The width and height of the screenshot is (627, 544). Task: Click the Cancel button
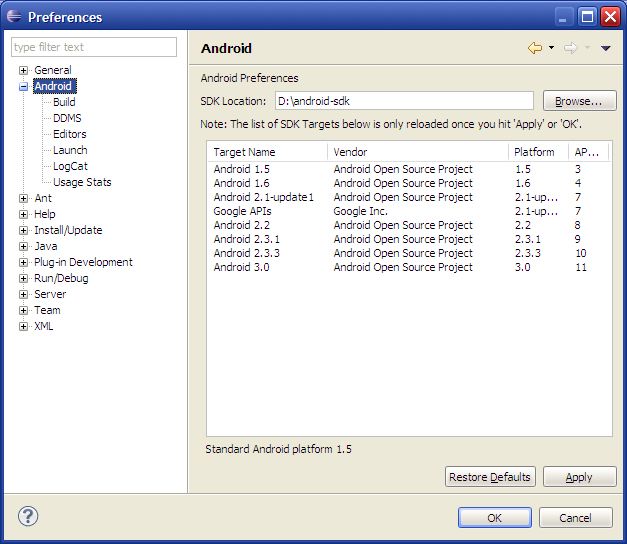(x=575, y=518)
